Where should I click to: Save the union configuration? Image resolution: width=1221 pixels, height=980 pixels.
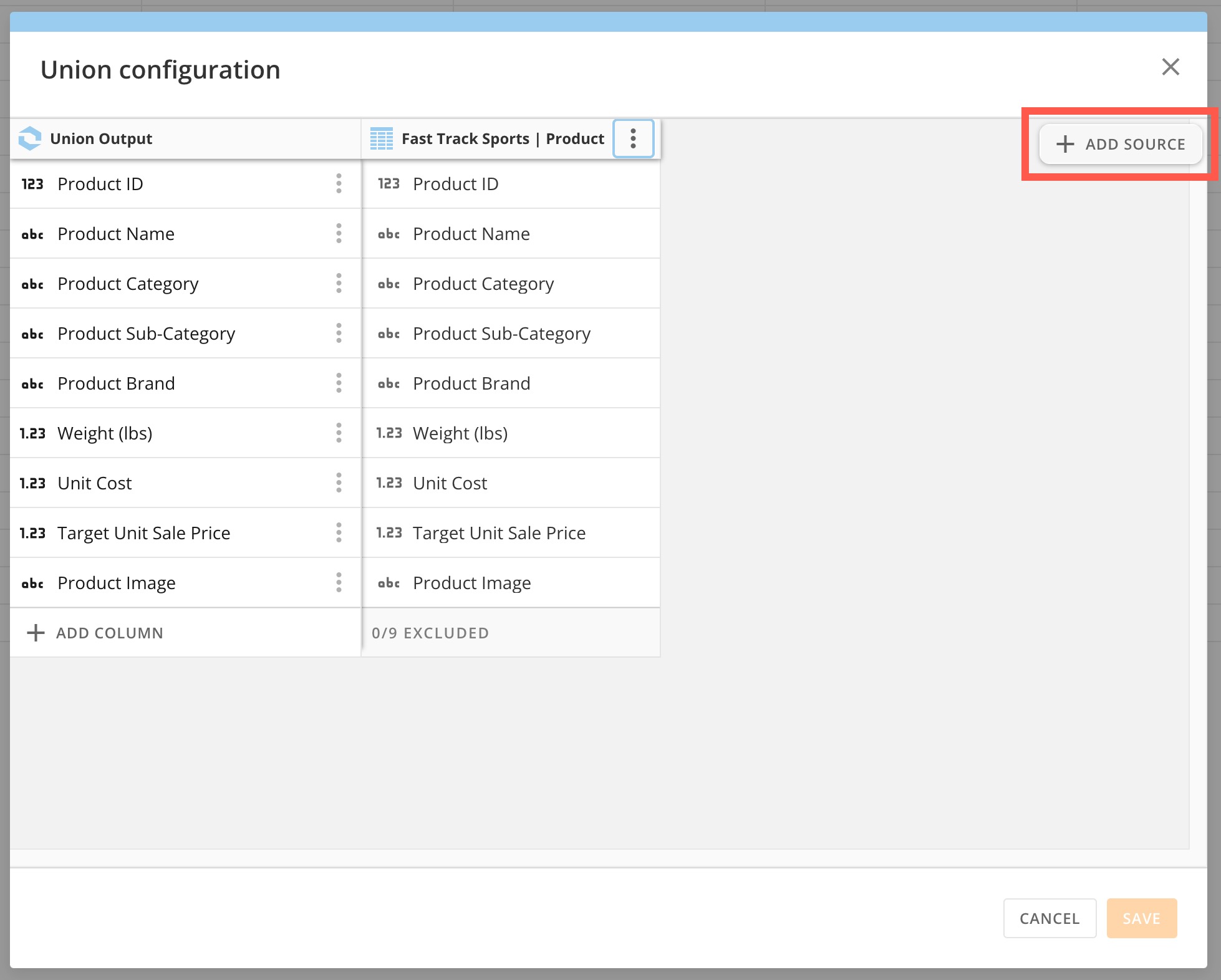[x=1141, y=918]
